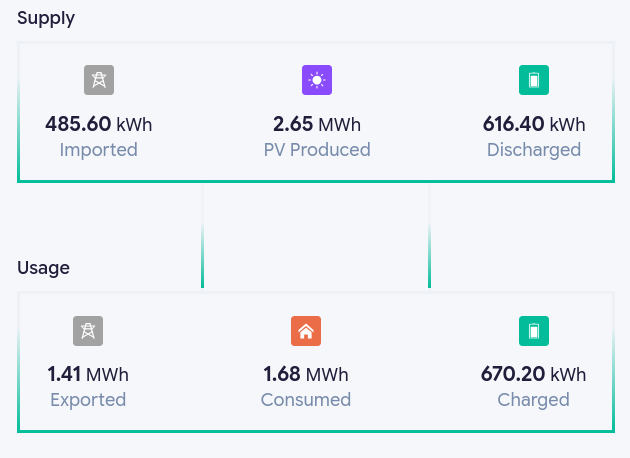The height and width of the screenshot is (458, 630).
Task: Click the Usage section heading
Action: tap(43, 268)
